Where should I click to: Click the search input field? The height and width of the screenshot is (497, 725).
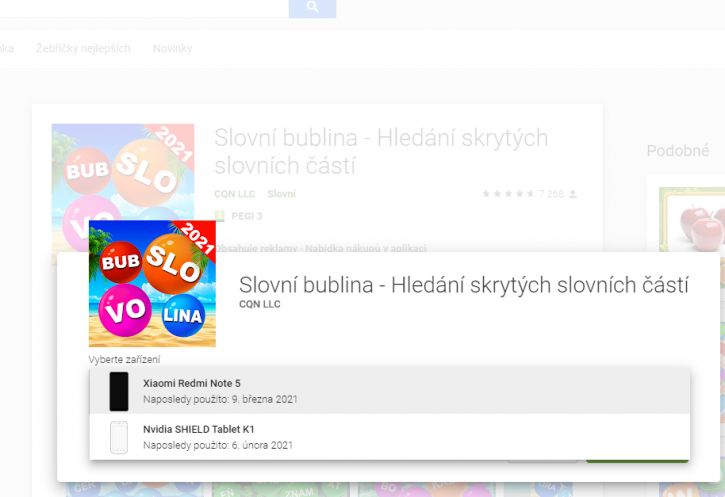(144, 8)
